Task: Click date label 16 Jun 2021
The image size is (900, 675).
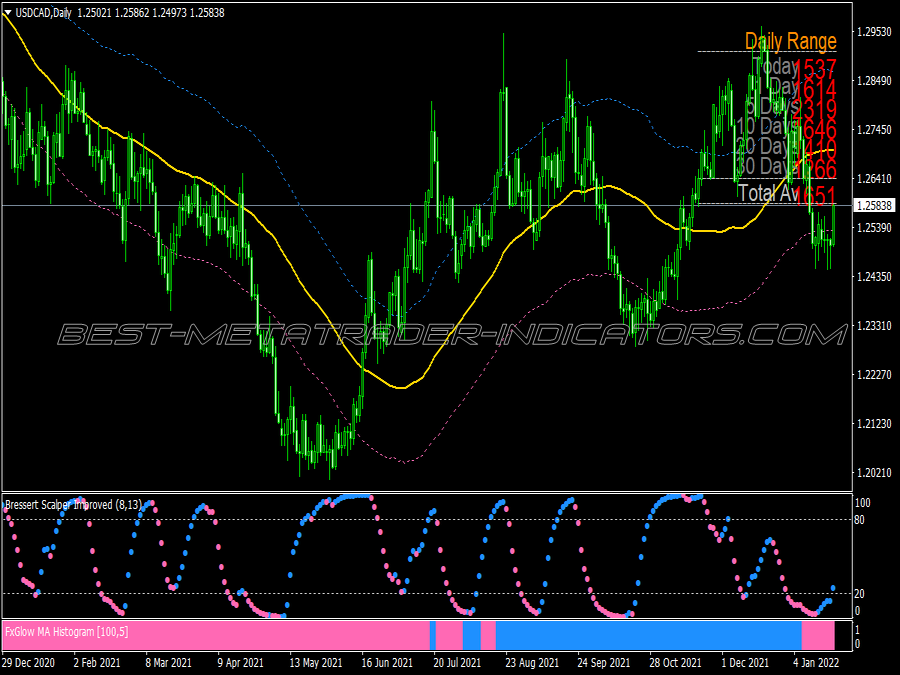Action: pos(387,662)
